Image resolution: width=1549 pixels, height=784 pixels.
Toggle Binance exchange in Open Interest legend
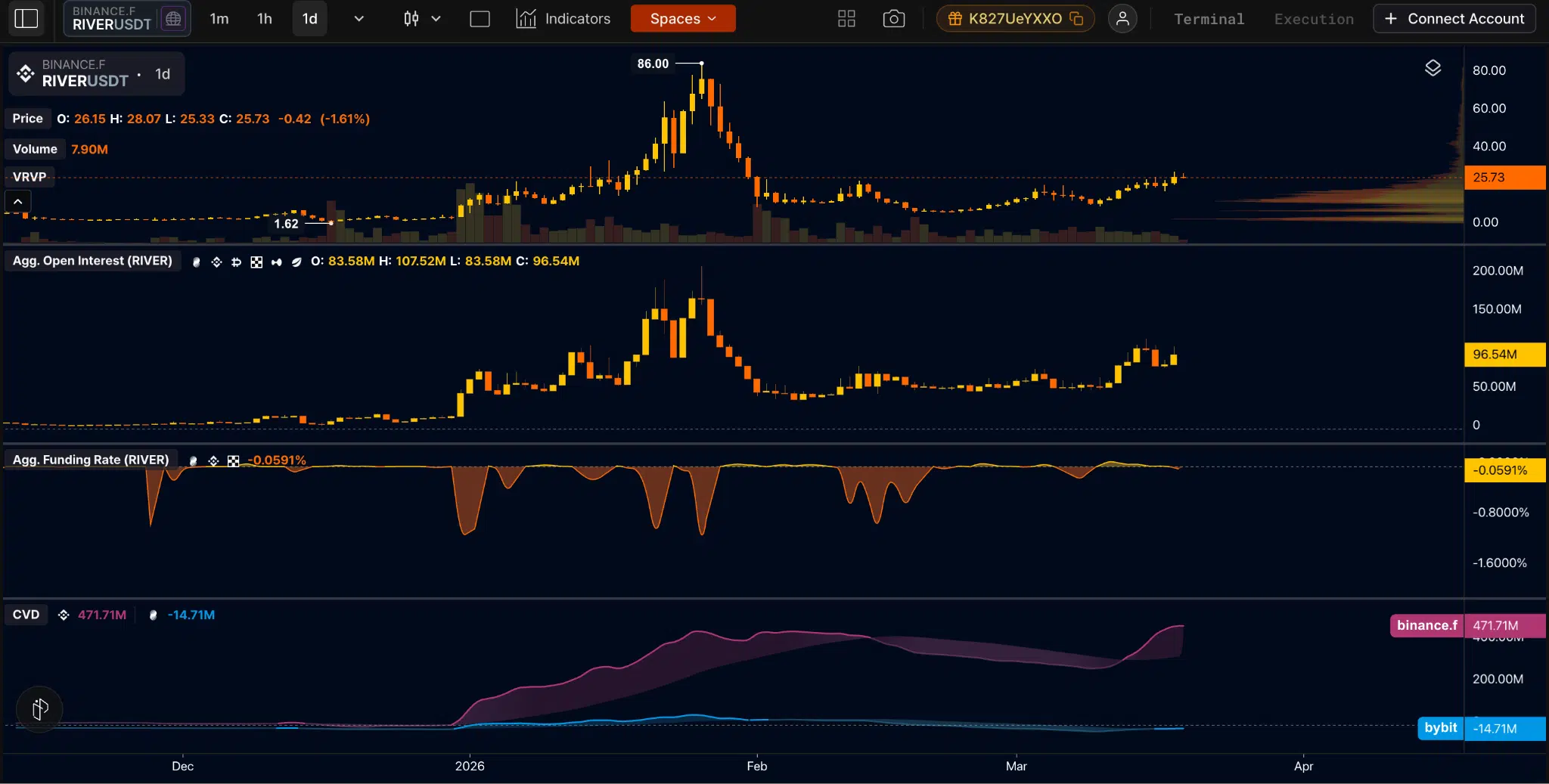click(217, 262)
